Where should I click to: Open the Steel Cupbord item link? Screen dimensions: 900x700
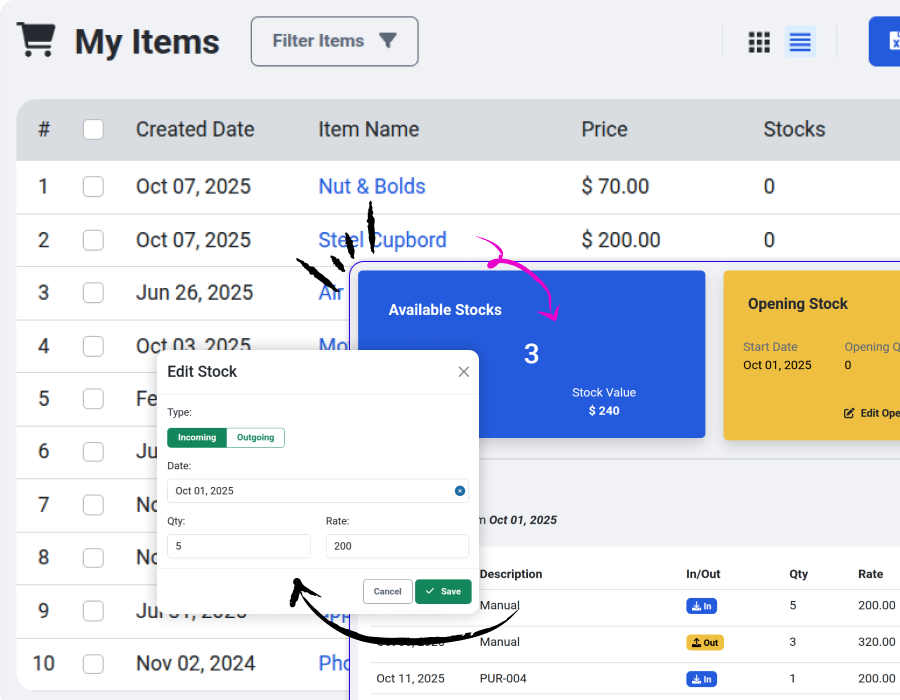(x=382, y=240)
